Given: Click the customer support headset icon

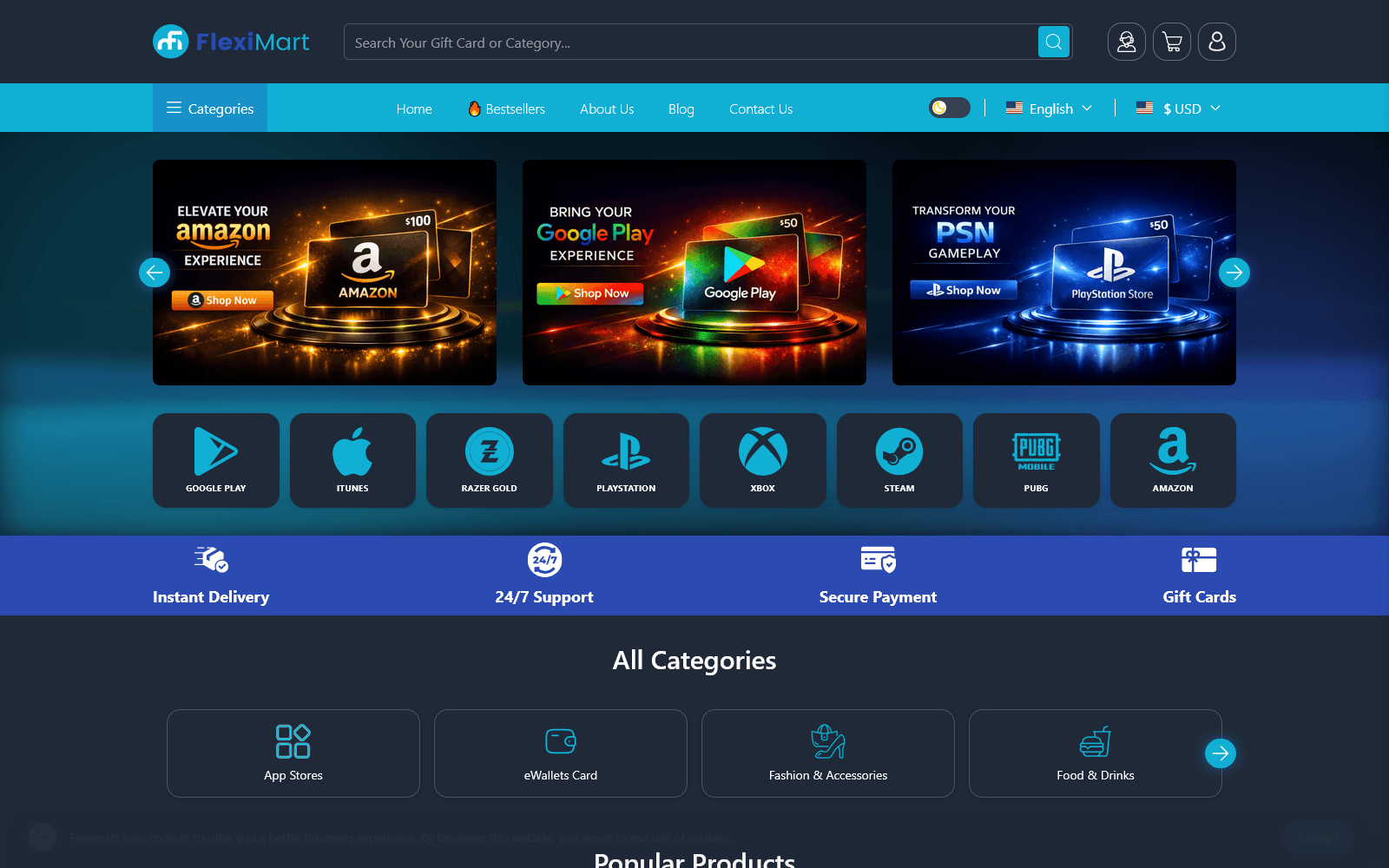Looking at the screenshot, I should [1127, 42].
